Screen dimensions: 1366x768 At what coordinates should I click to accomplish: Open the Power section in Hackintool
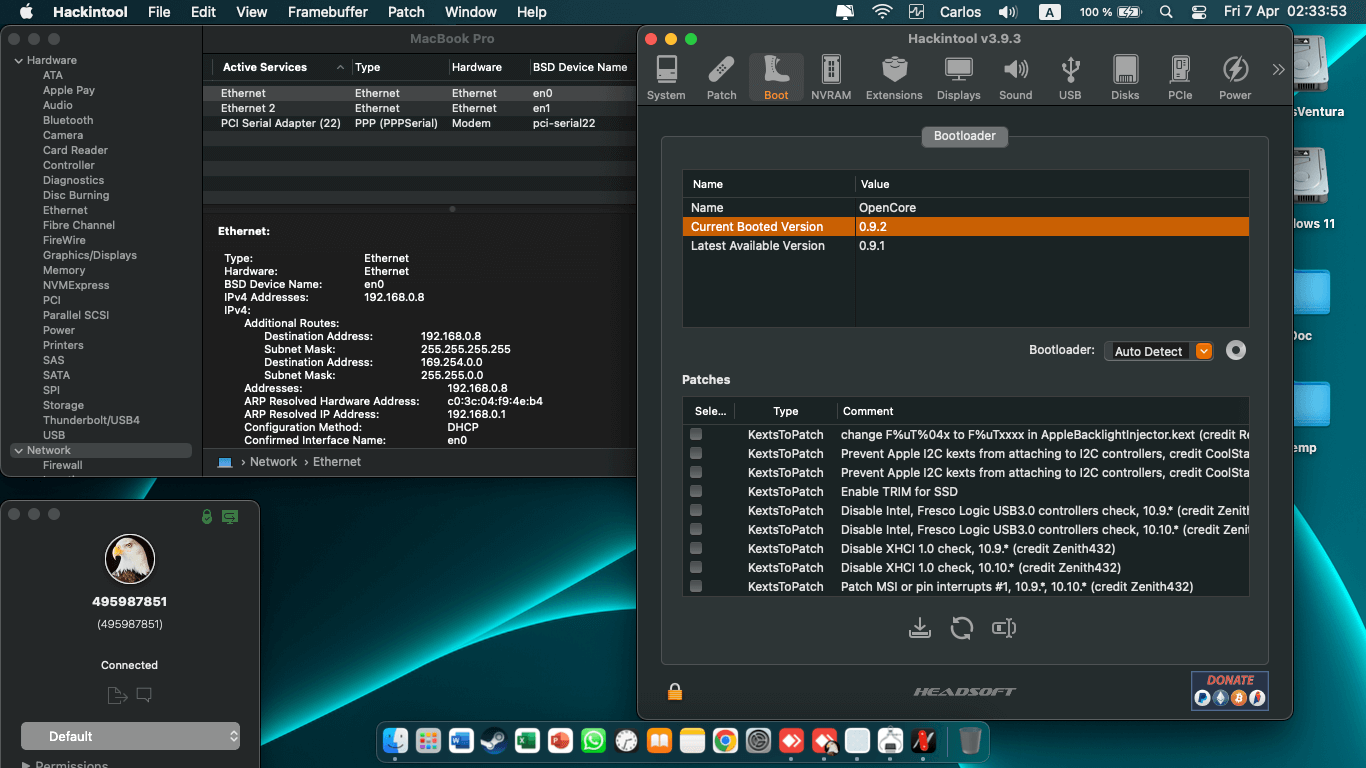tap(1235, 78)
